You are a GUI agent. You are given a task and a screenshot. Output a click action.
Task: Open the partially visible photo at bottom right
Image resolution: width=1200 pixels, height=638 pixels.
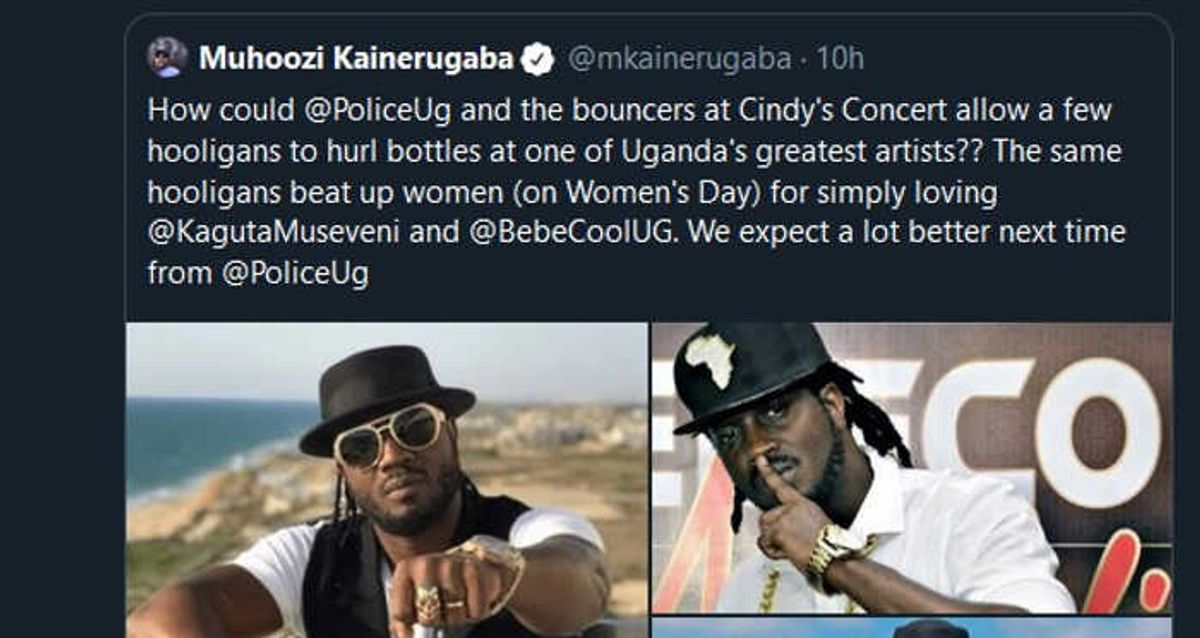[x=911, y=629]
